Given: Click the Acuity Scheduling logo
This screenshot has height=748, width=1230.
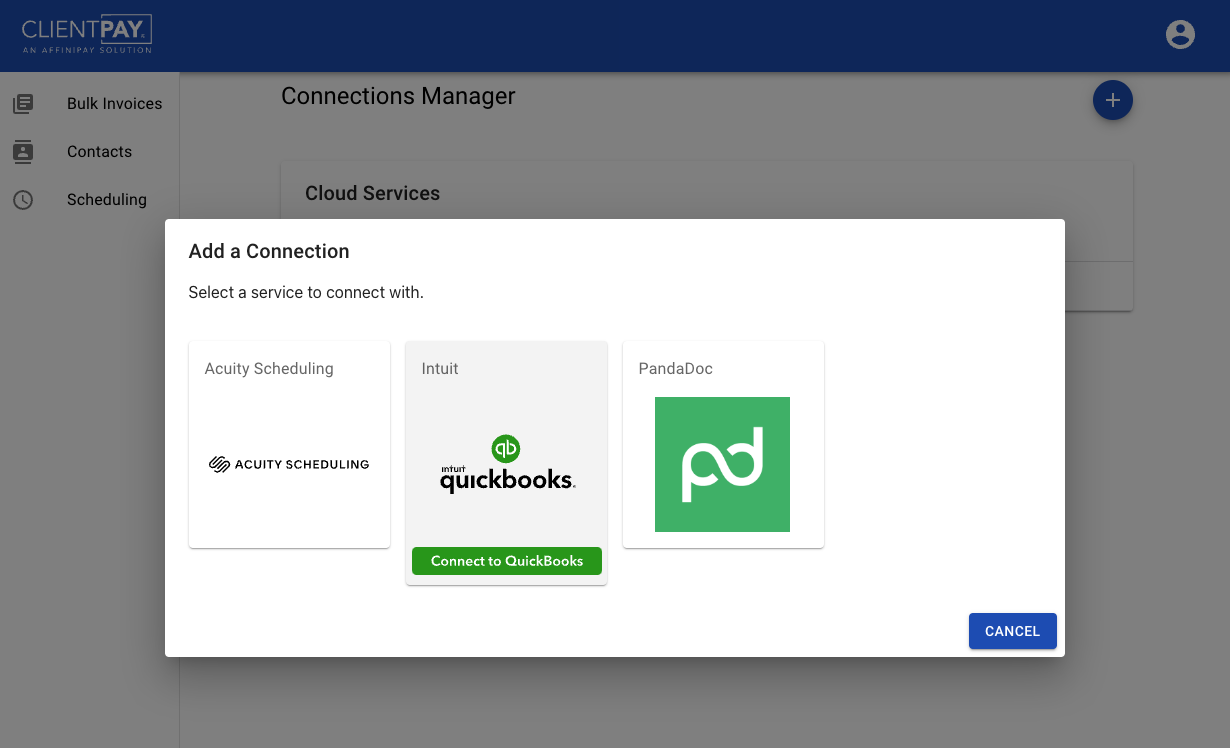Looking at the screenshot, I should (289, 464).
